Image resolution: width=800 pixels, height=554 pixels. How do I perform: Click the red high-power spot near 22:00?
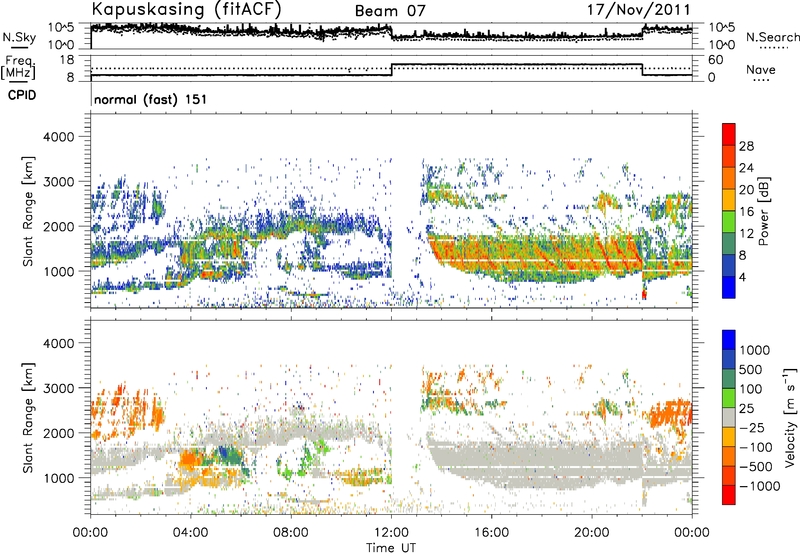coord(644,294)
